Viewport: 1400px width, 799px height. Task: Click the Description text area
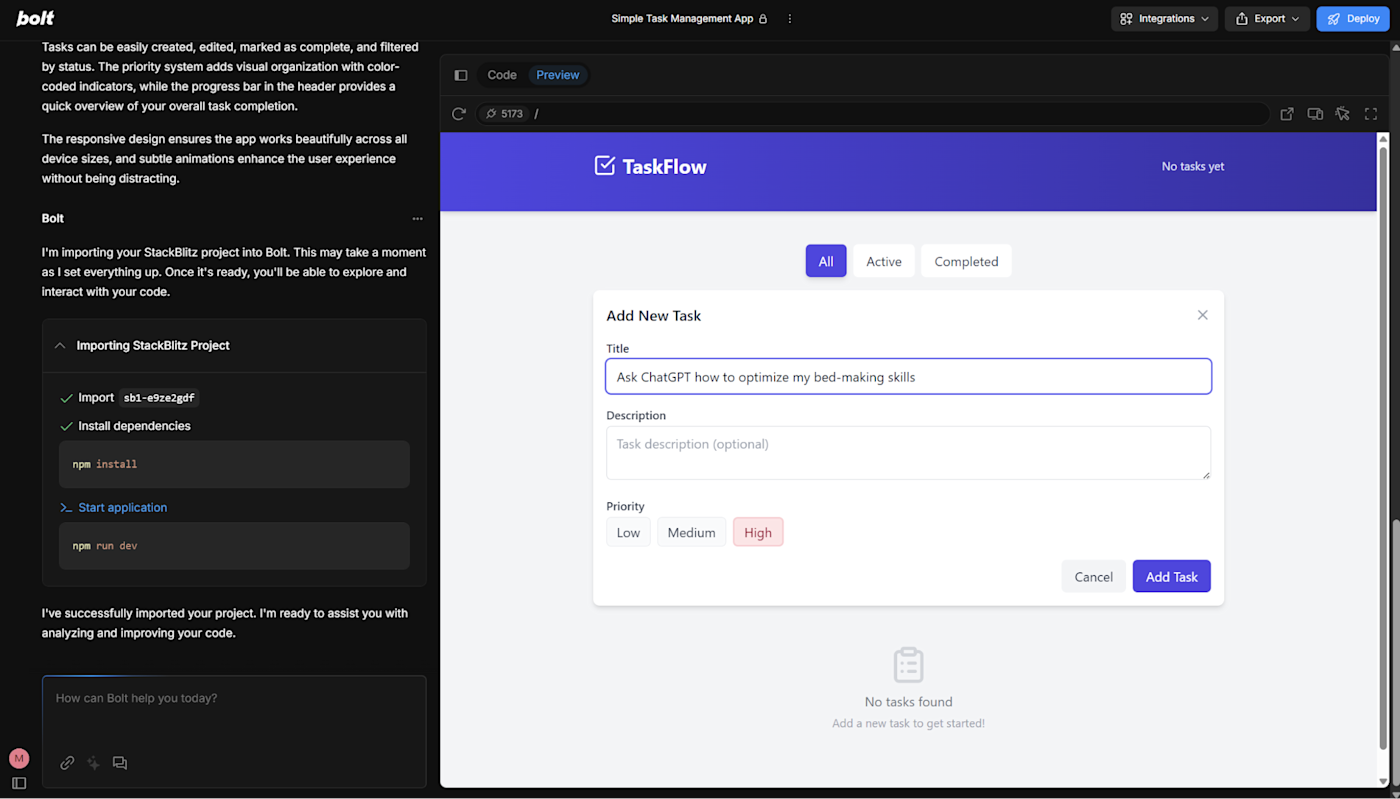[908, 453]
